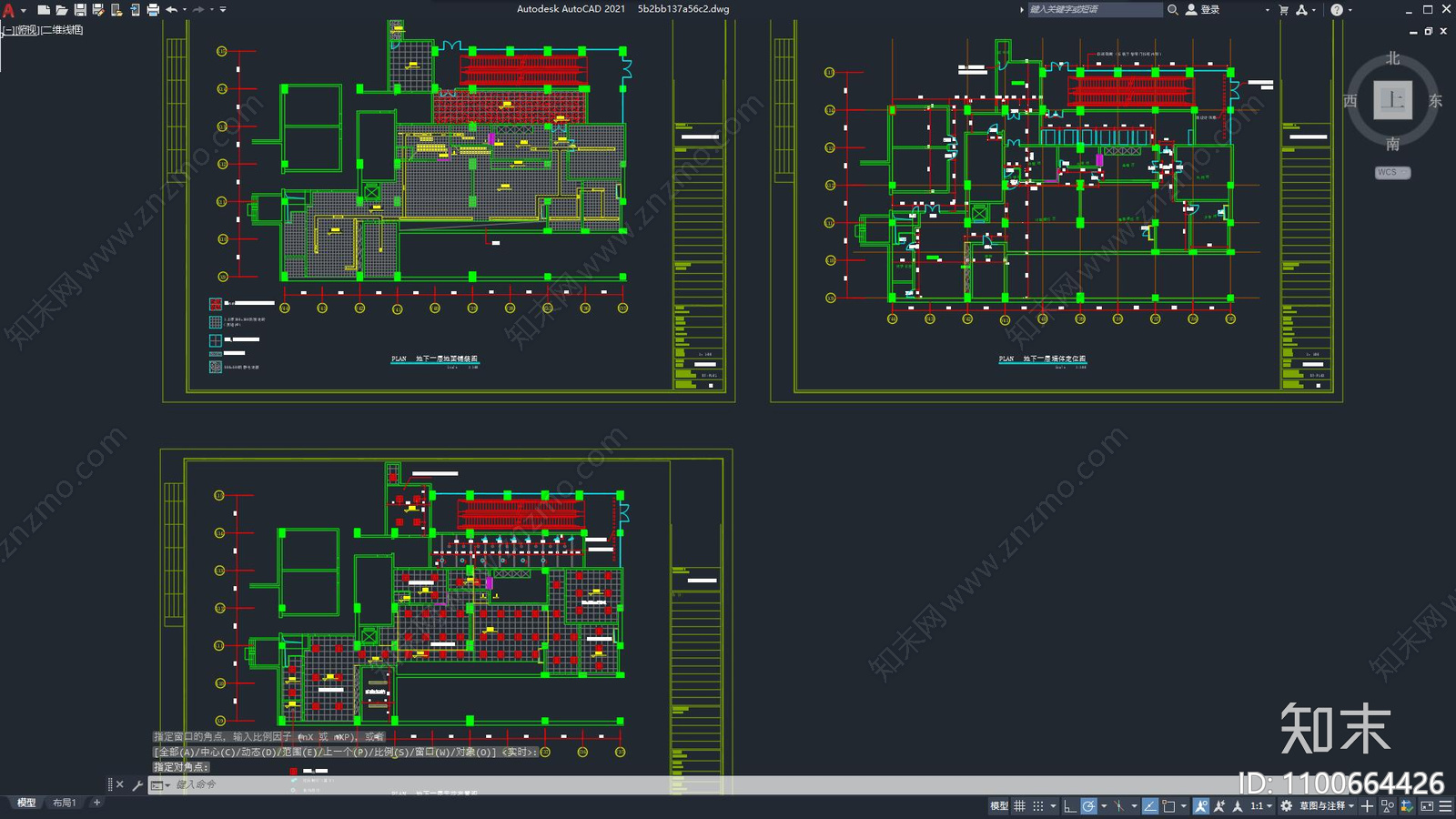The height and width of the screenshot is (819, 1456).
Task: Open the Help question mark icon
Action: point(1337,10)
